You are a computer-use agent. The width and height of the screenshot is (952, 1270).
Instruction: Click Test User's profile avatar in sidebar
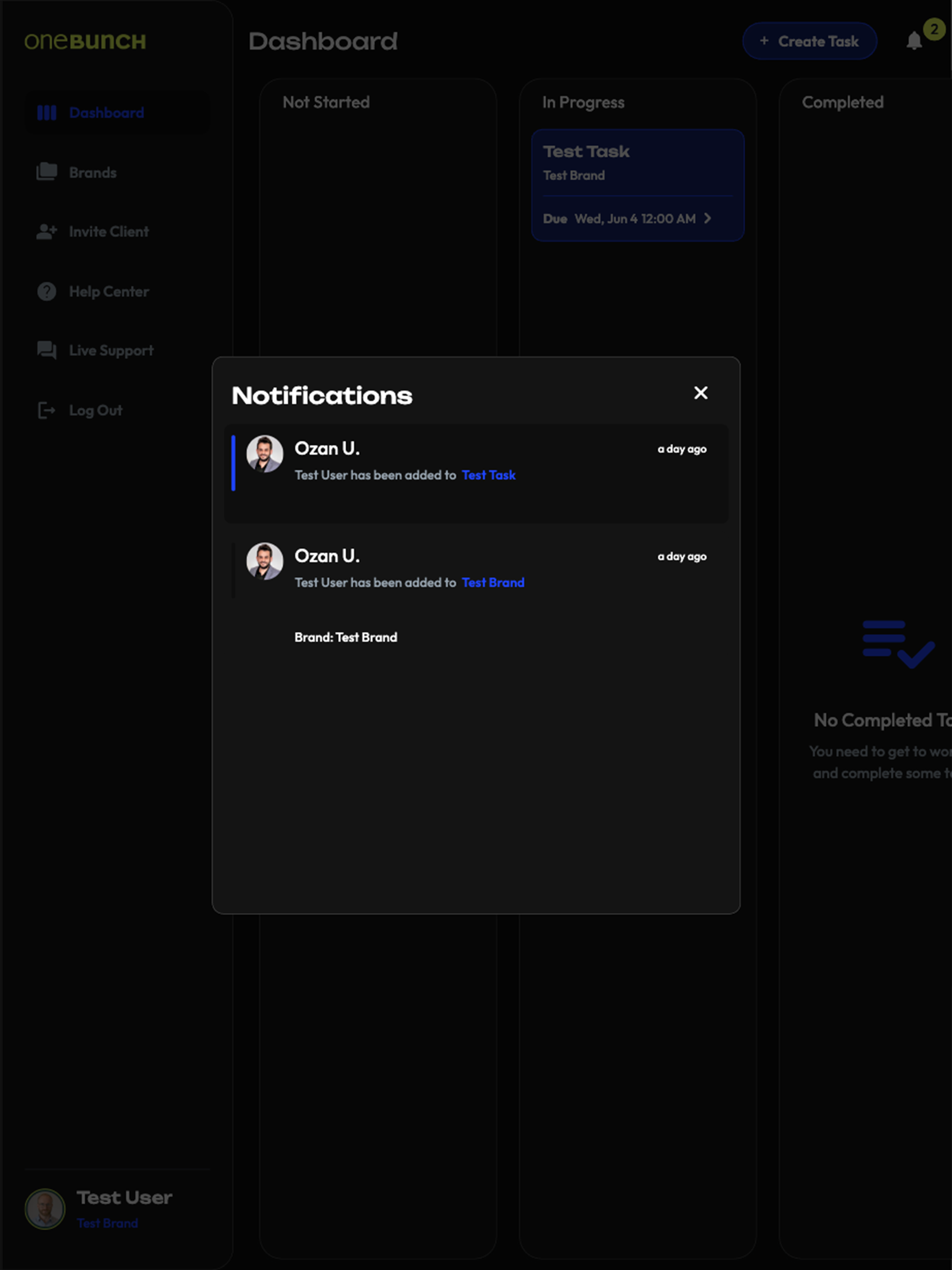45,1209
